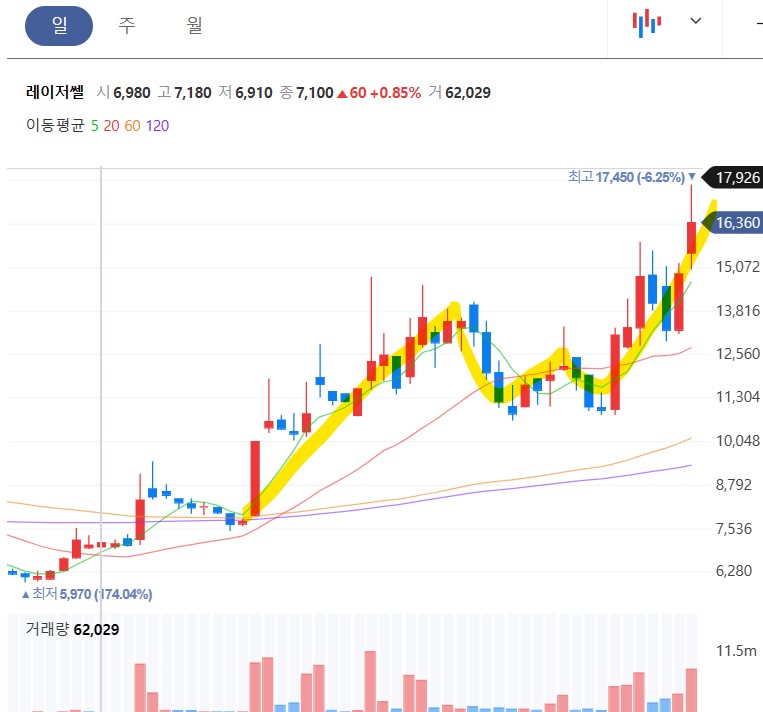This screenshot has width=763, height=712.
Task: Click the high price value 7,180
Action: (193, 92)
